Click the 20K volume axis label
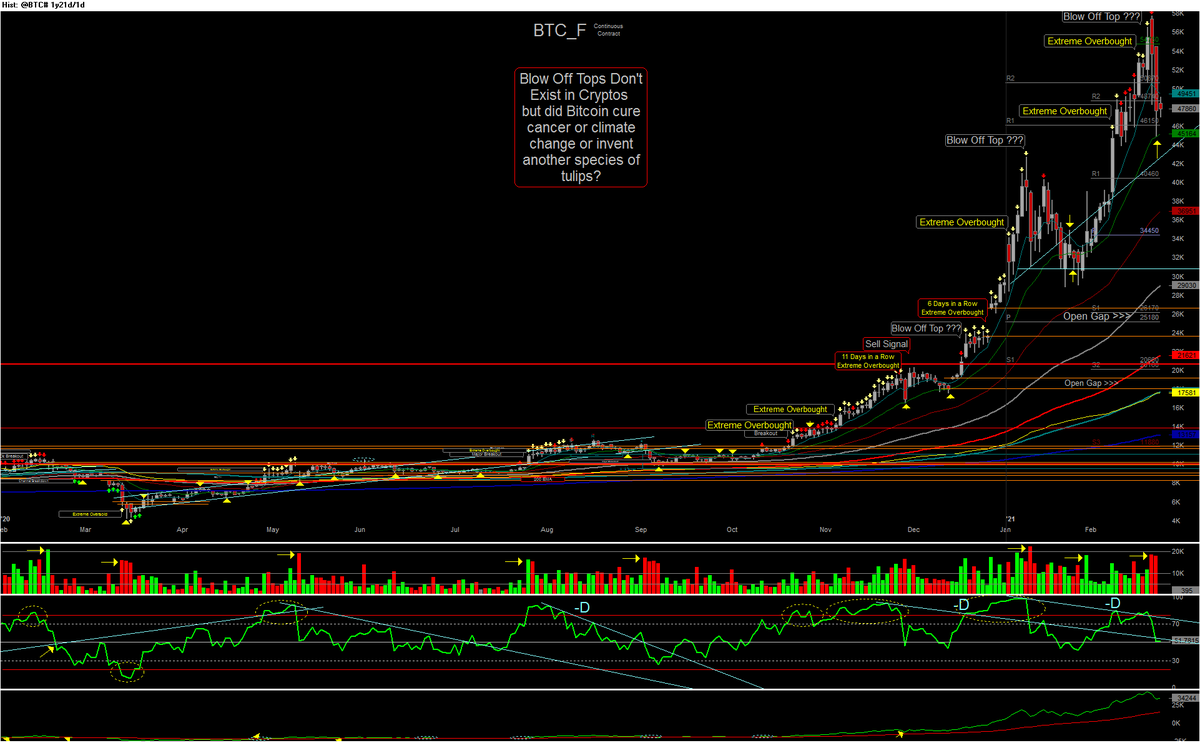1200x743 pixels. pyautogui.click(x=1178, y=552)
